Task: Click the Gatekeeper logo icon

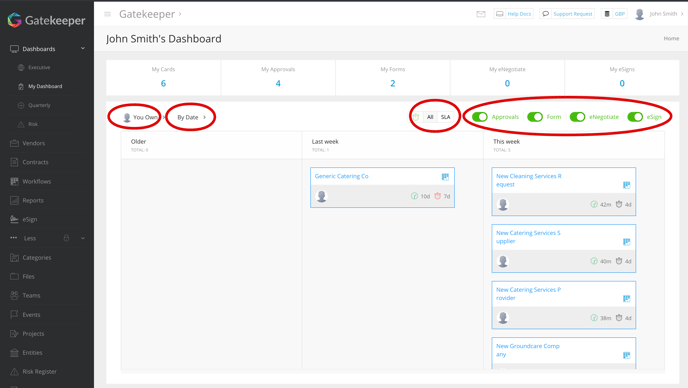Action: point(14,20)
